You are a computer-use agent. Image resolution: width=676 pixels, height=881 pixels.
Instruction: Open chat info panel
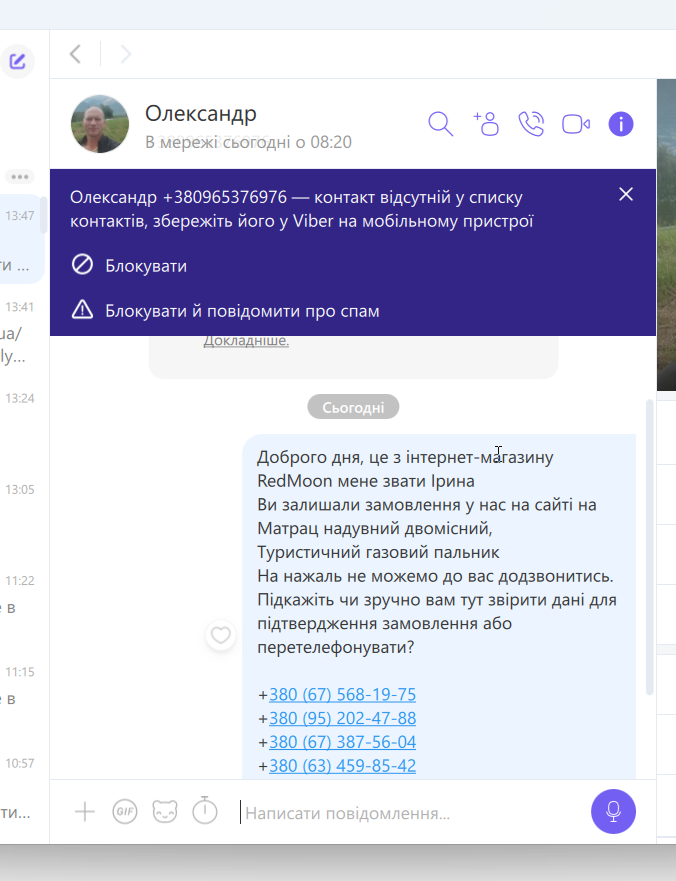coord(621,124)
